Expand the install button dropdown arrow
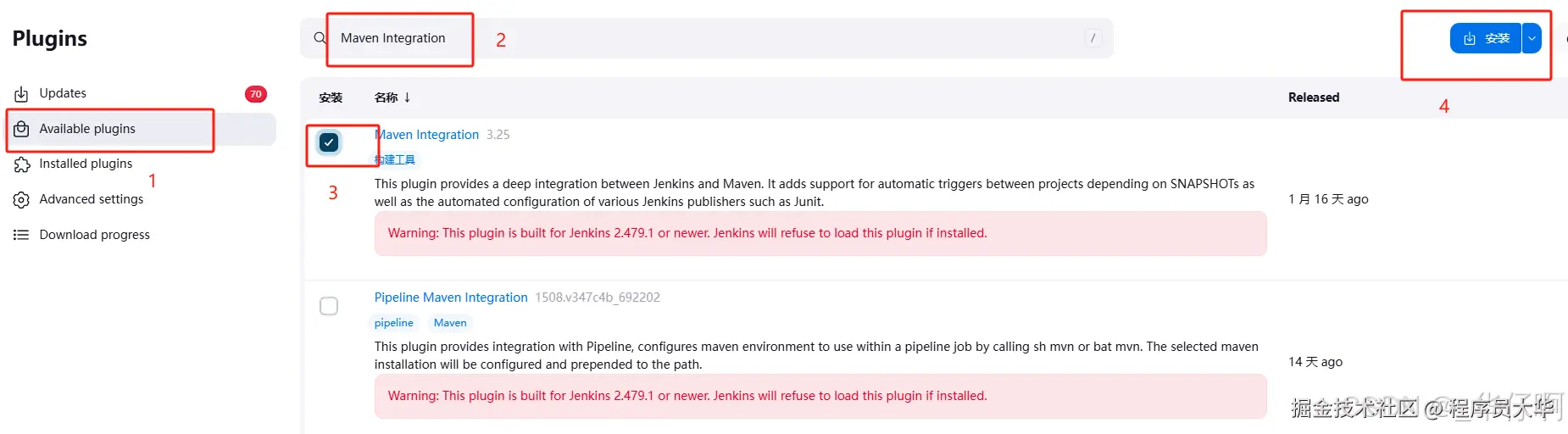This screenshot has width=1568, height=434. (x=1532, y=38)
